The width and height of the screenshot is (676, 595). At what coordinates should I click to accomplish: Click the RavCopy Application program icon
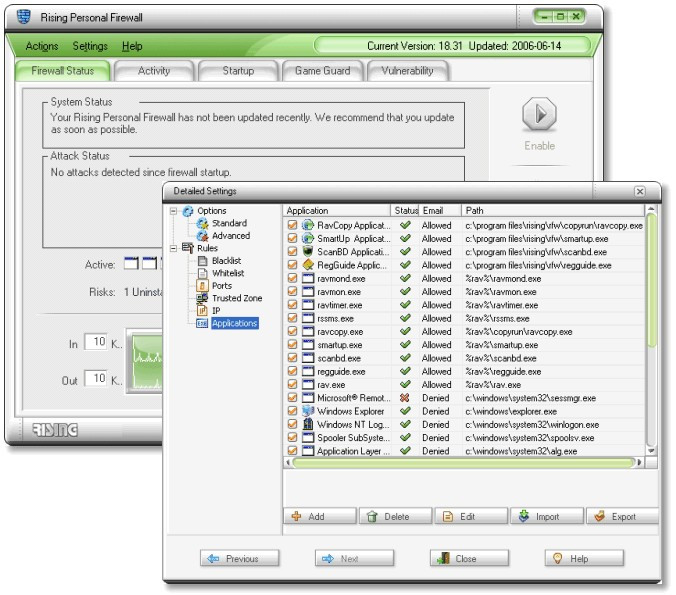(308, 225)
